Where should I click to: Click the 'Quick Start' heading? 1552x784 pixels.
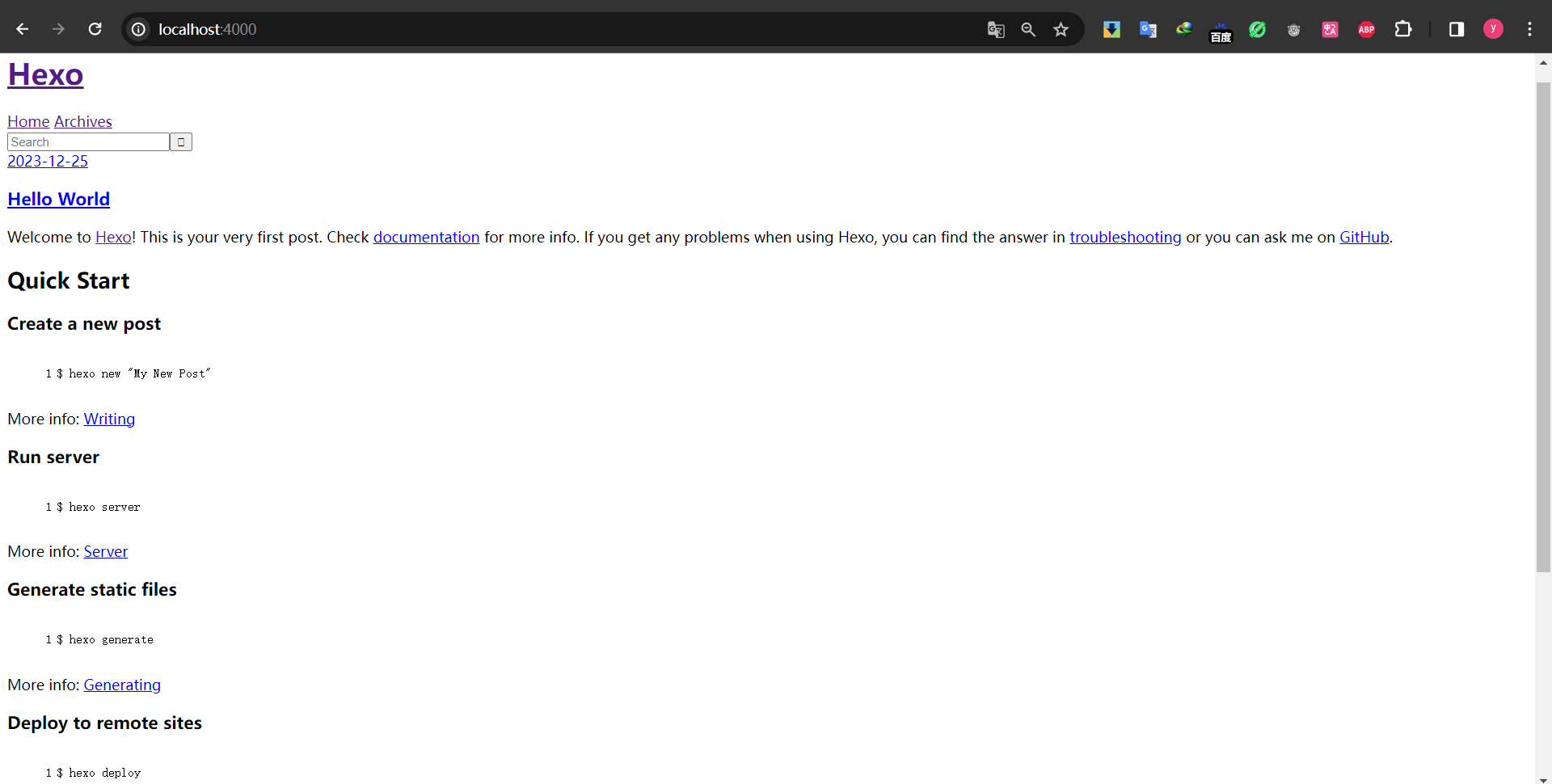[x=69, y=280]
